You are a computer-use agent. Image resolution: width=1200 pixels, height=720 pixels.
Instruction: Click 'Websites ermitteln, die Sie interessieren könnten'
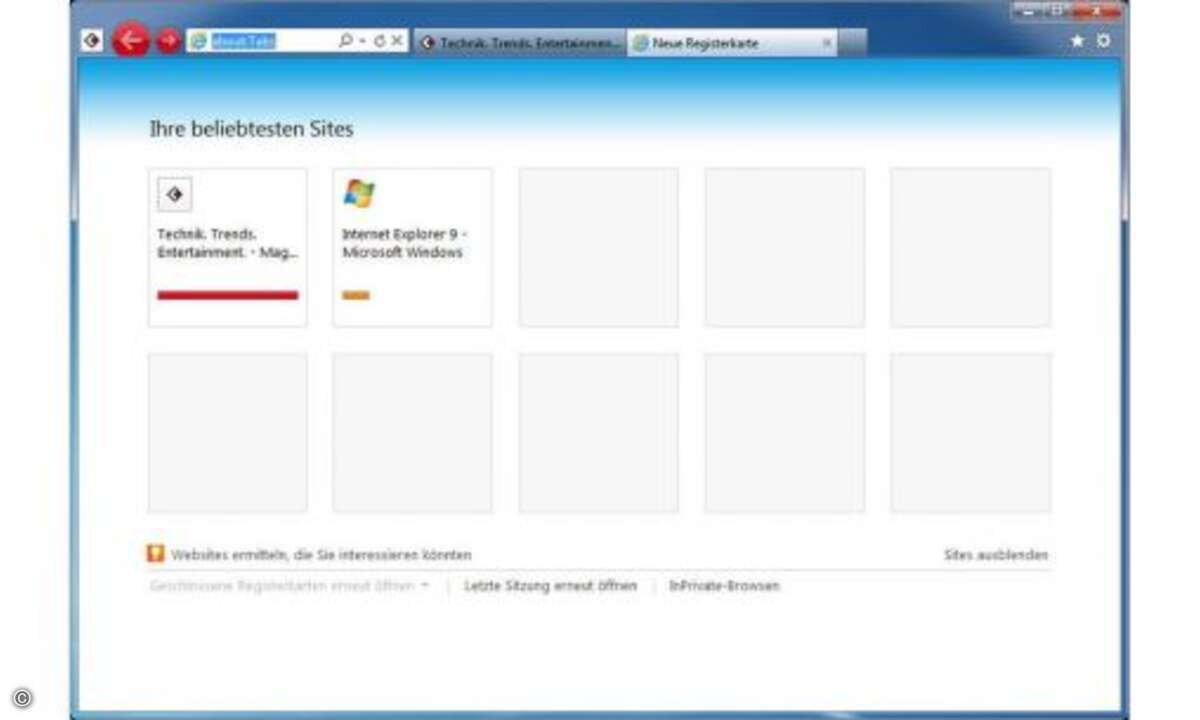(x=320, y=555)
